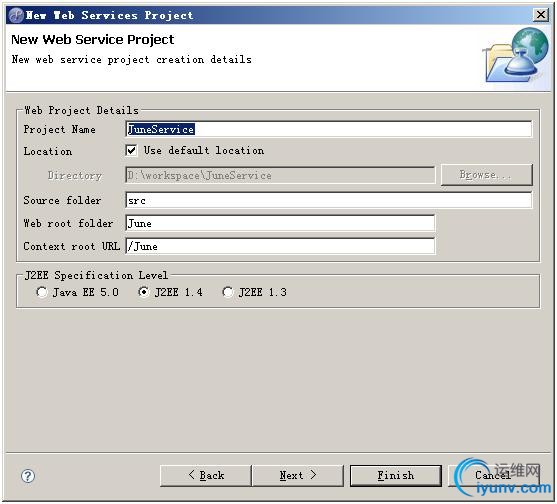Click the 'Web Project Details' group label
The height and width of the screenshot is (504, 557).
[81, 110]
